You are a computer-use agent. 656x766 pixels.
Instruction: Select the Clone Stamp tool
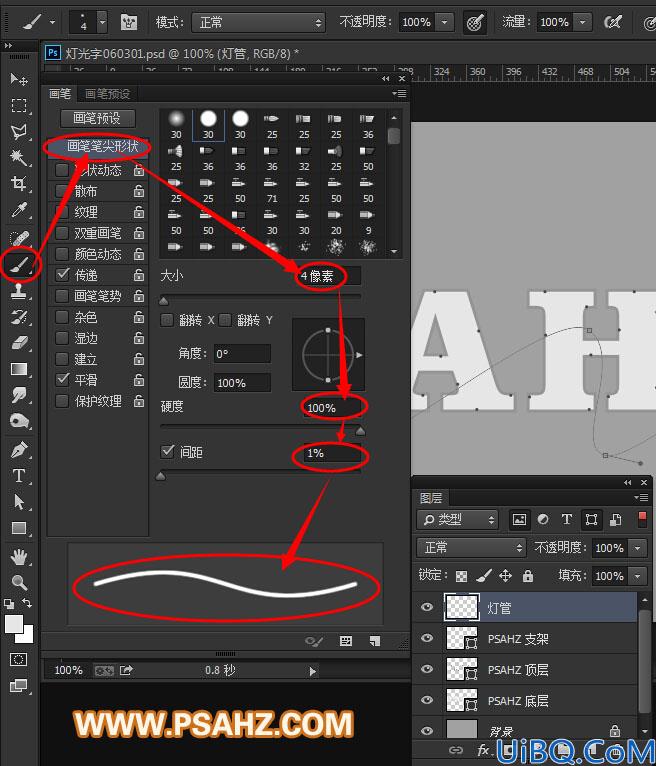click(19, 291)
